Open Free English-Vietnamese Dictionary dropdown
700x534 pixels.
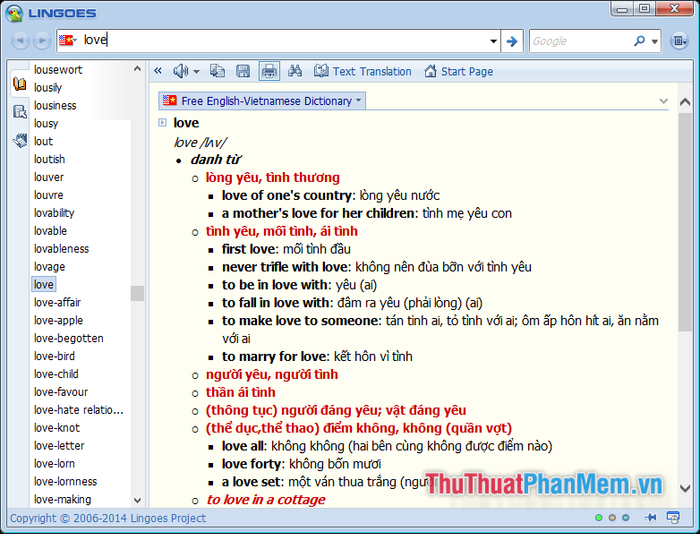pos(262,101)
